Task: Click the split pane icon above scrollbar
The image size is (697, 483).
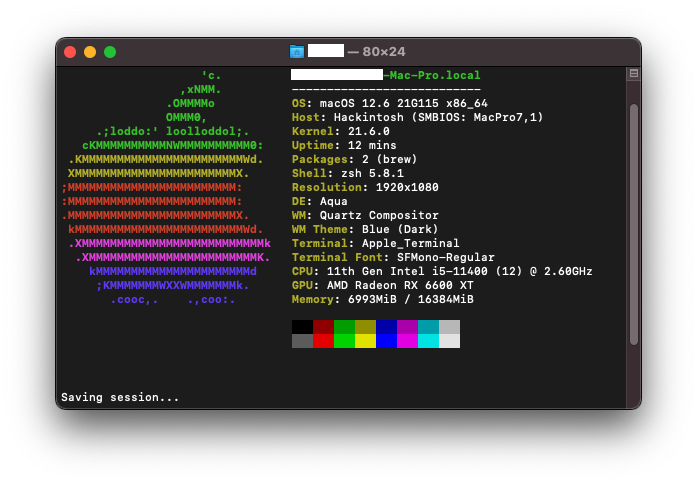Action: tap(633, 73)
